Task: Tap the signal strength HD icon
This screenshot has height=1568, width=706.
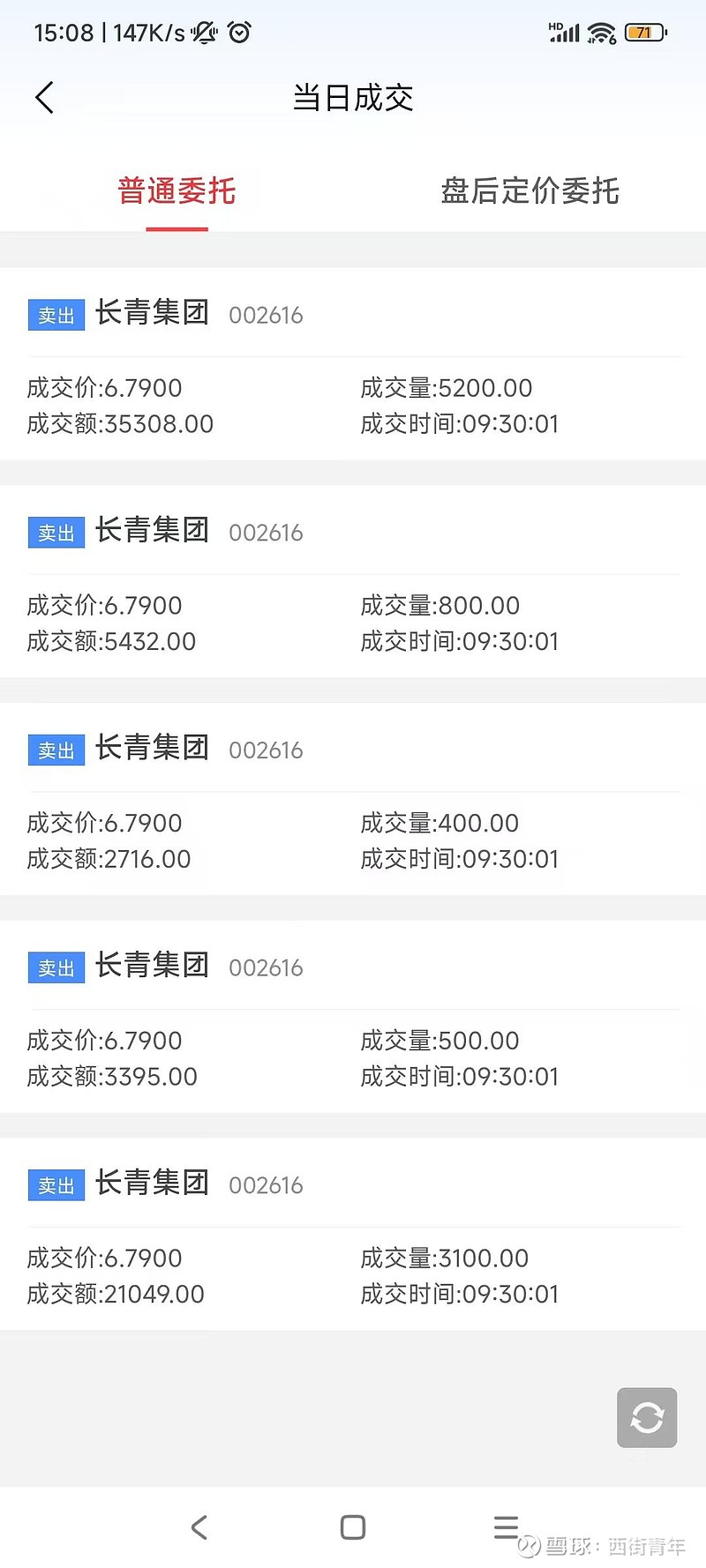Action: 564,34
